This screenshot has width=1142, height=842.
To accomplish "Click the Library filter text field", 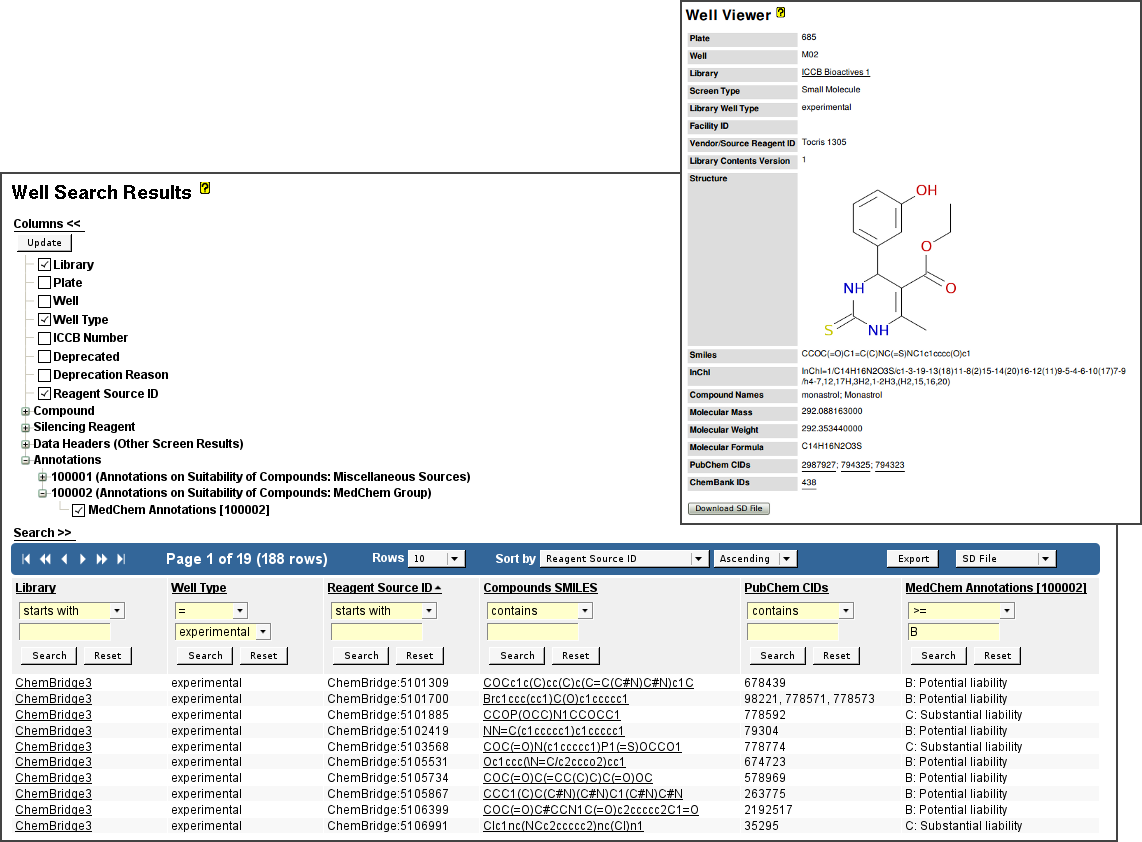I will point(65,632).
